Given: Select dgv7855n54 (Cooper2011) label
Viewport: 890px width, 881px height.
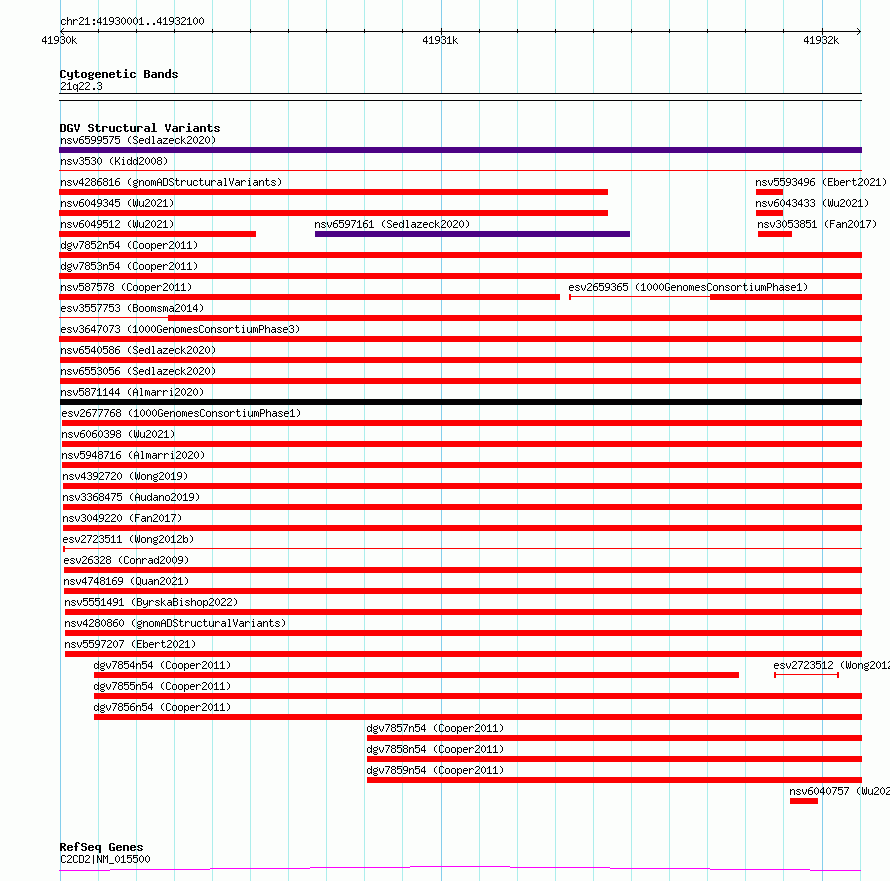Looking at the screenshot, I should [162, 686].
